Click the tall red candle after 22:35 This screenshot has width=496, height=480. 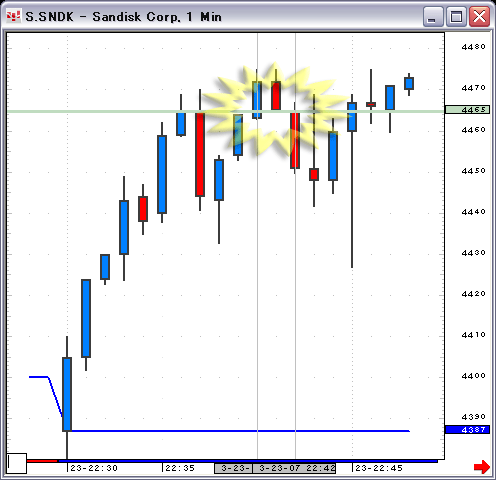(x=200, y=155)
